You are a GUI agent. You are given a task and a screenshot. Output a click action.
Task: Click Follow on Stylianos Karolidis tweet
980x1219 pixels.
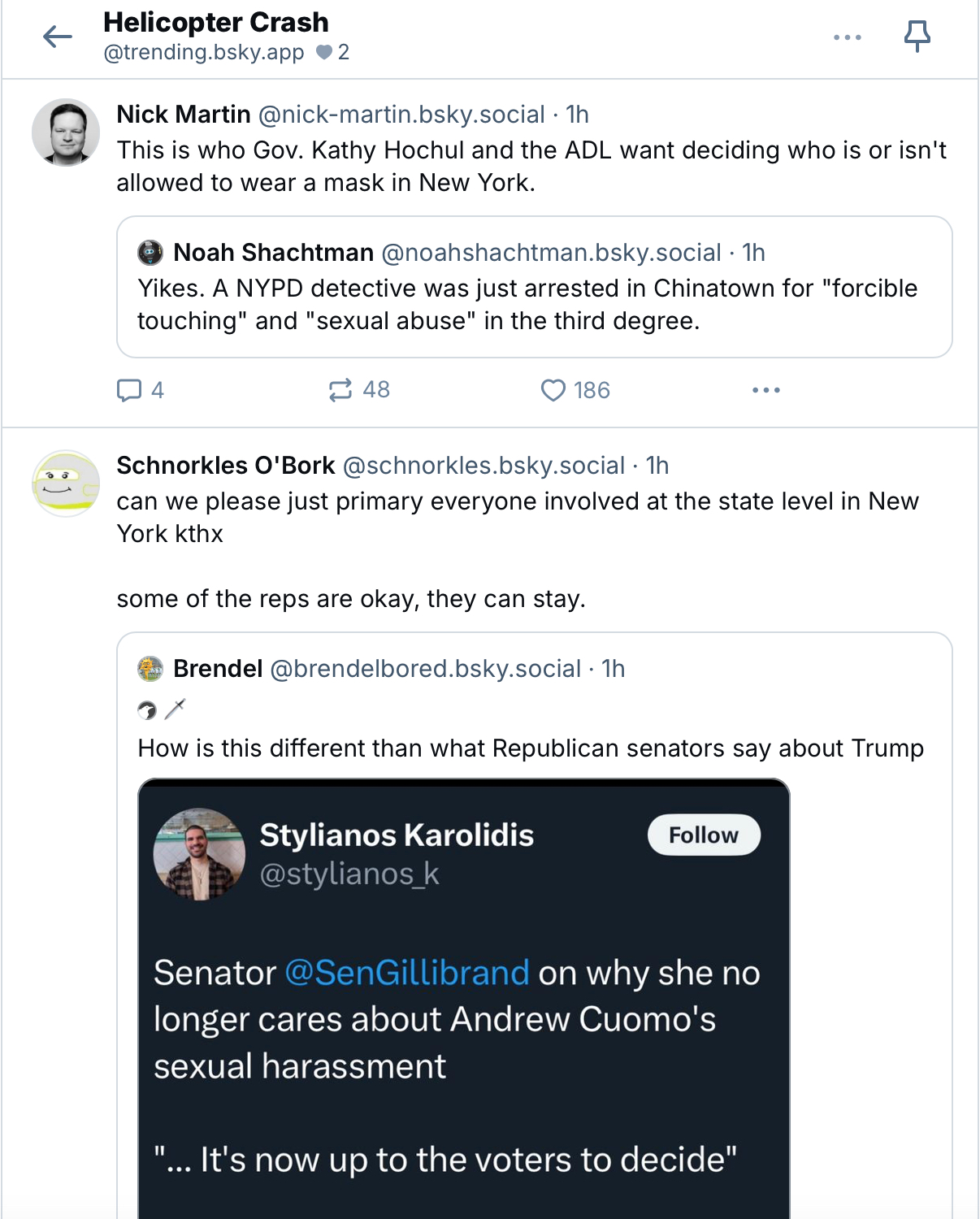[x=703, y=835]
